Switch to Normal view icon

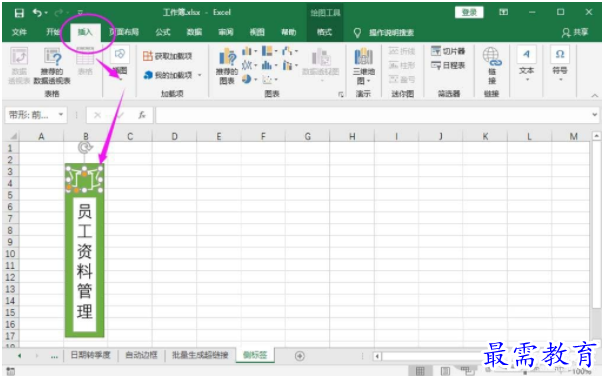pyautogui.click(x=420, y=371)
